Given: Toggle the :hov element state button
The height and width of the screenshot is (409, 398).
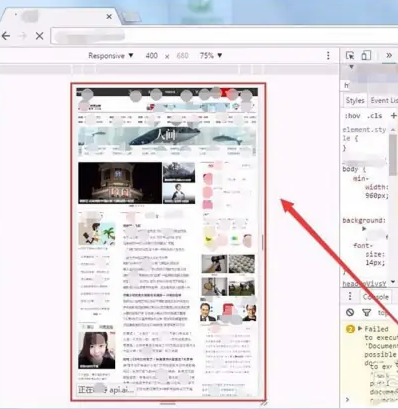Looking at the screenshot, I should [x=352, y=116].
